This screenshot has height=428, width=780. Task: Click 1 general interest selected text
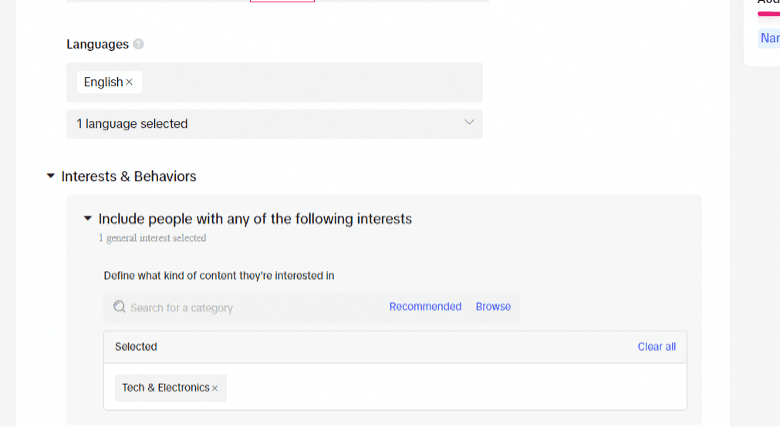[152, 238]
